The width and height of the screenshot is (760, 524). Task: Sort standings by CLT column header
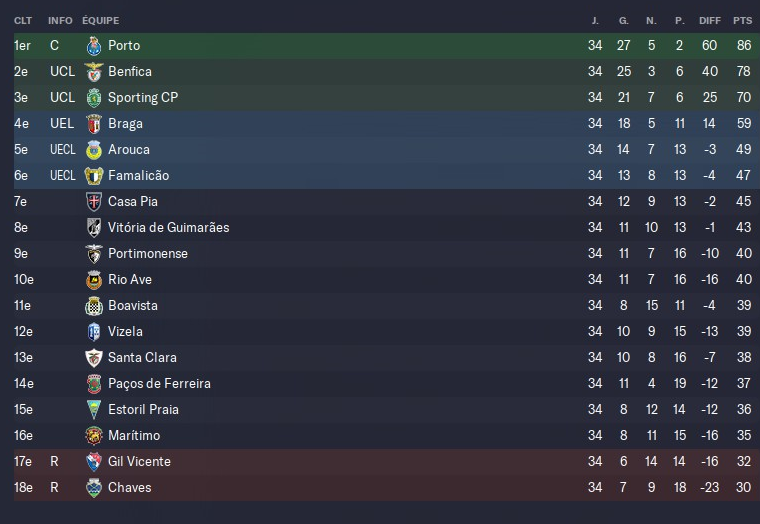[23, 20]
